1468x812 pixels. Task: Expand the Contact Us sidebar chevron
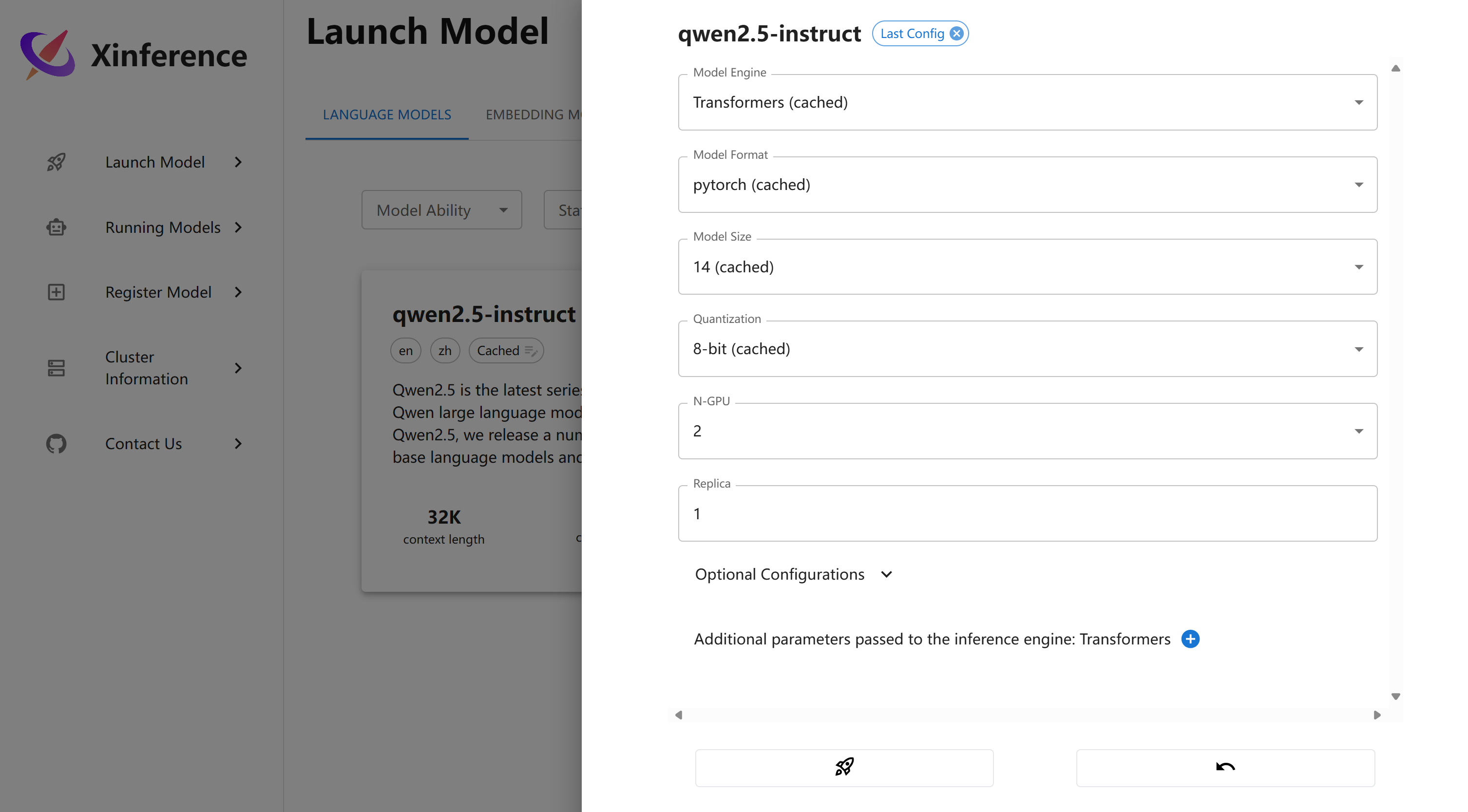(x=238, y=444)
